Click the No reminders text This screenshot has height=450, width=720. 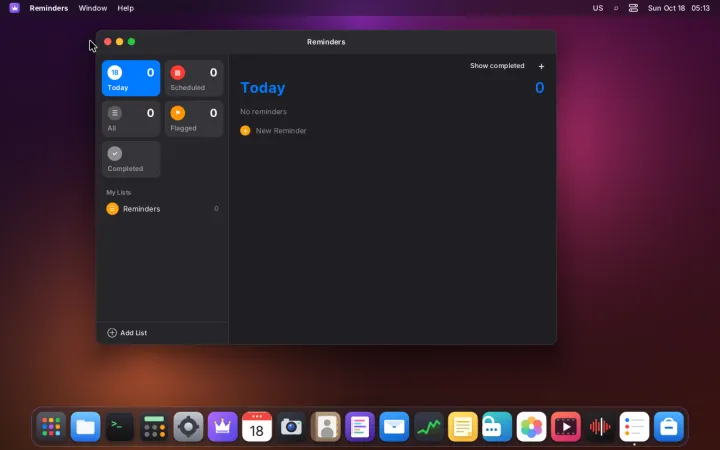263,111
